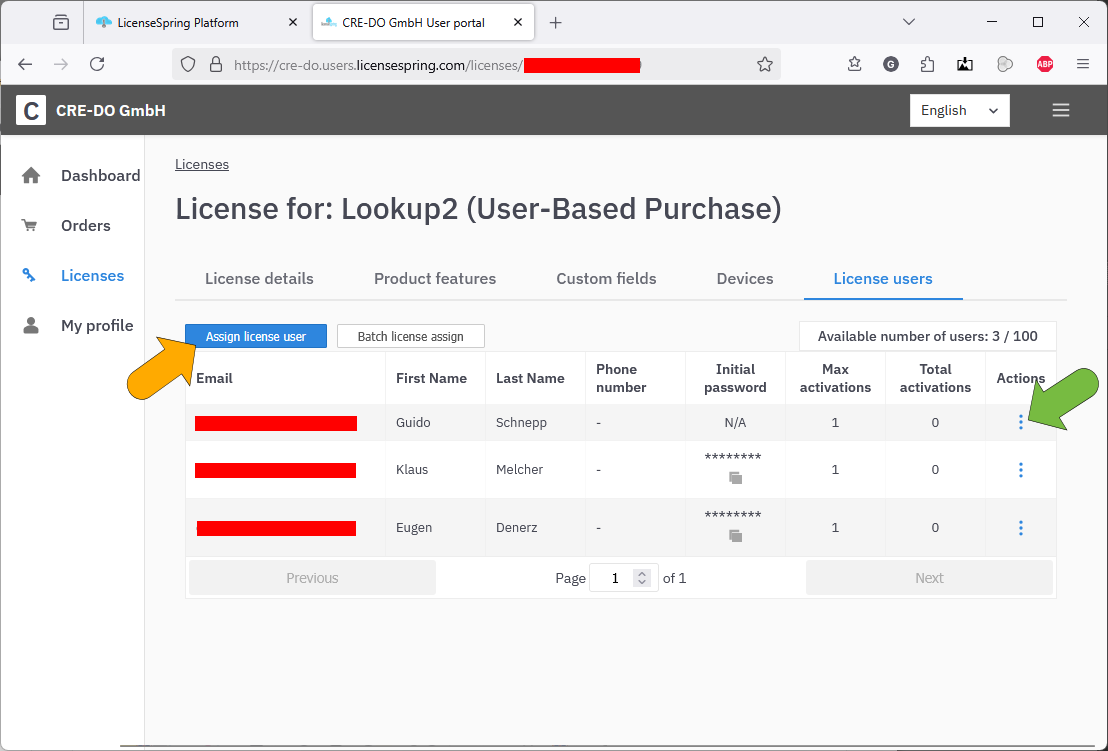Viewport: 1108px width, 751px height.
Task: Copy initial password for Eugen Denerz
Action: pos(736,536)
